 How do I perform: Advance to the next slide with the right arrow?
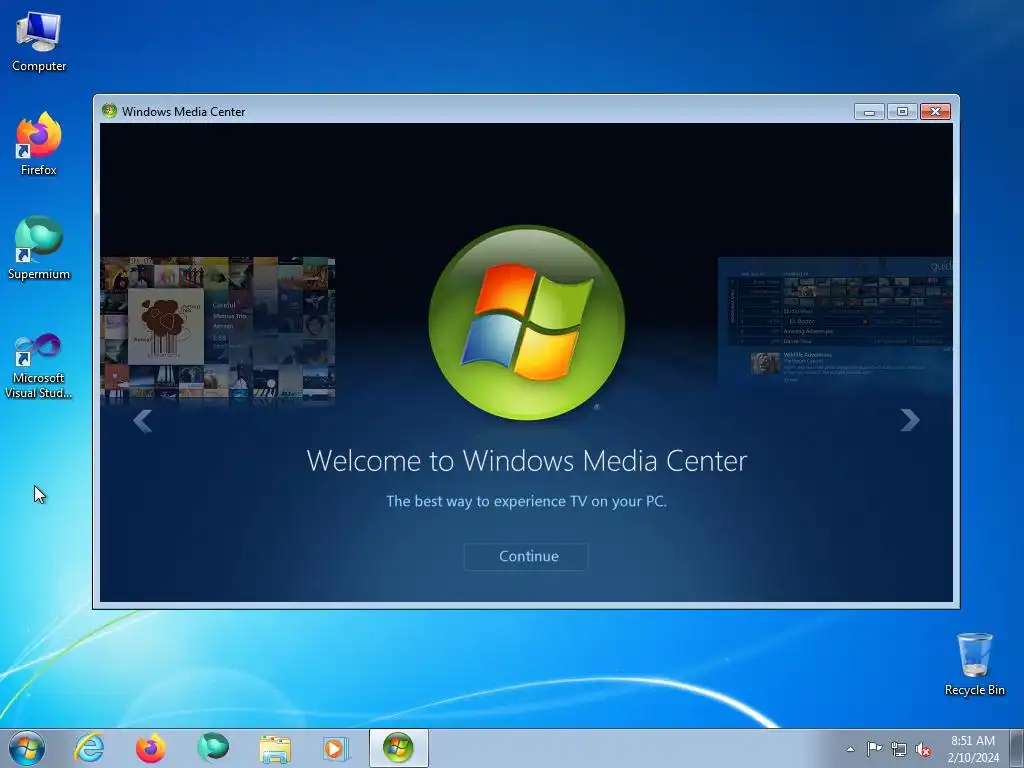[x=910, y=420]
